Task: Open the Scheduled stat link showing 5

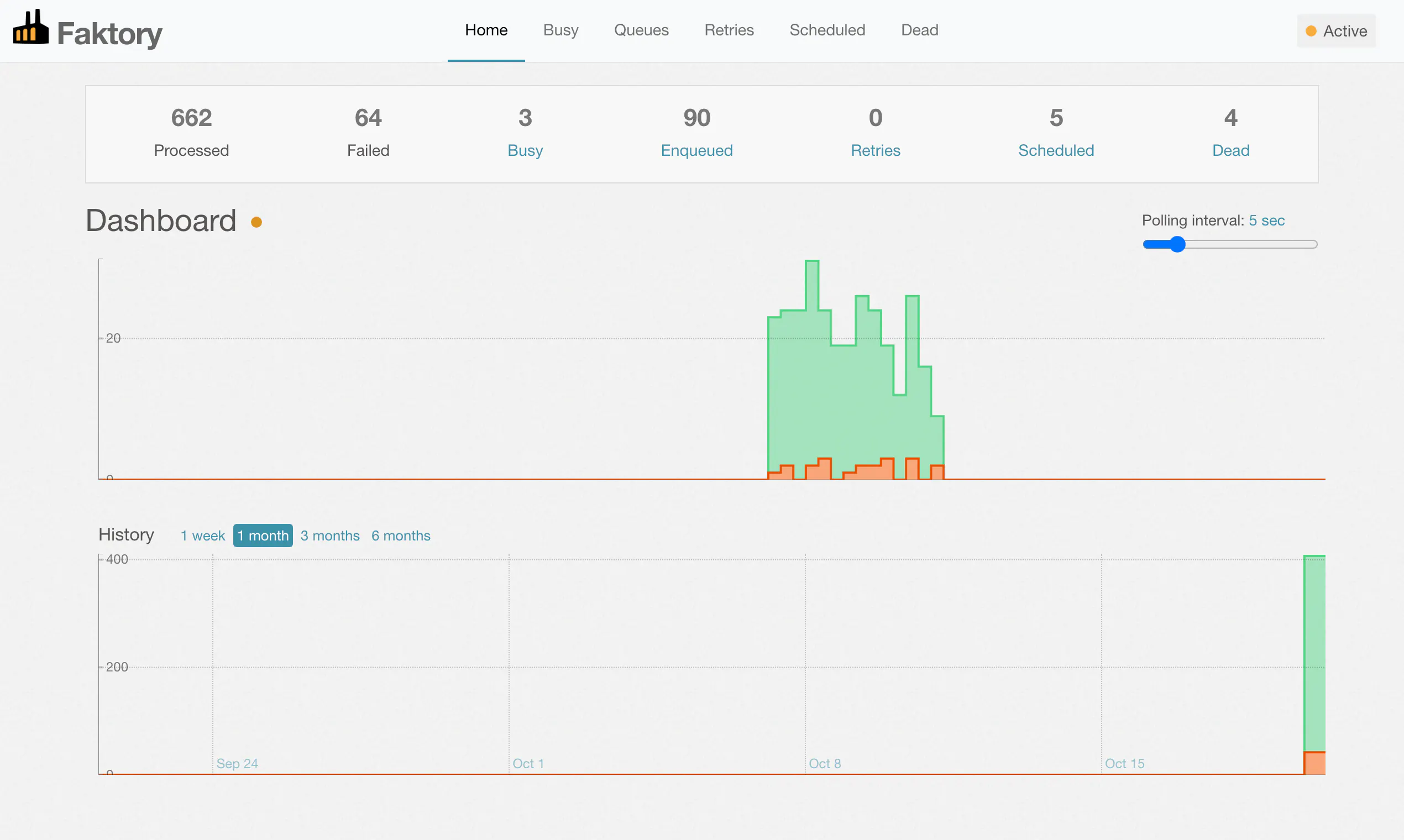Action: 1056,150
